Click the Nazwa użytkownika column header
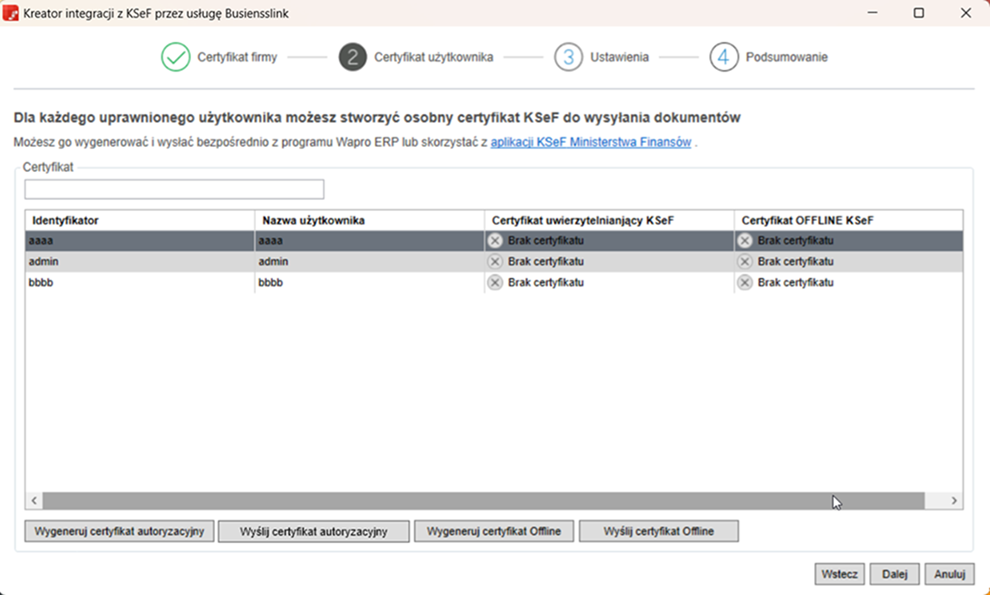 click(369, 219)
